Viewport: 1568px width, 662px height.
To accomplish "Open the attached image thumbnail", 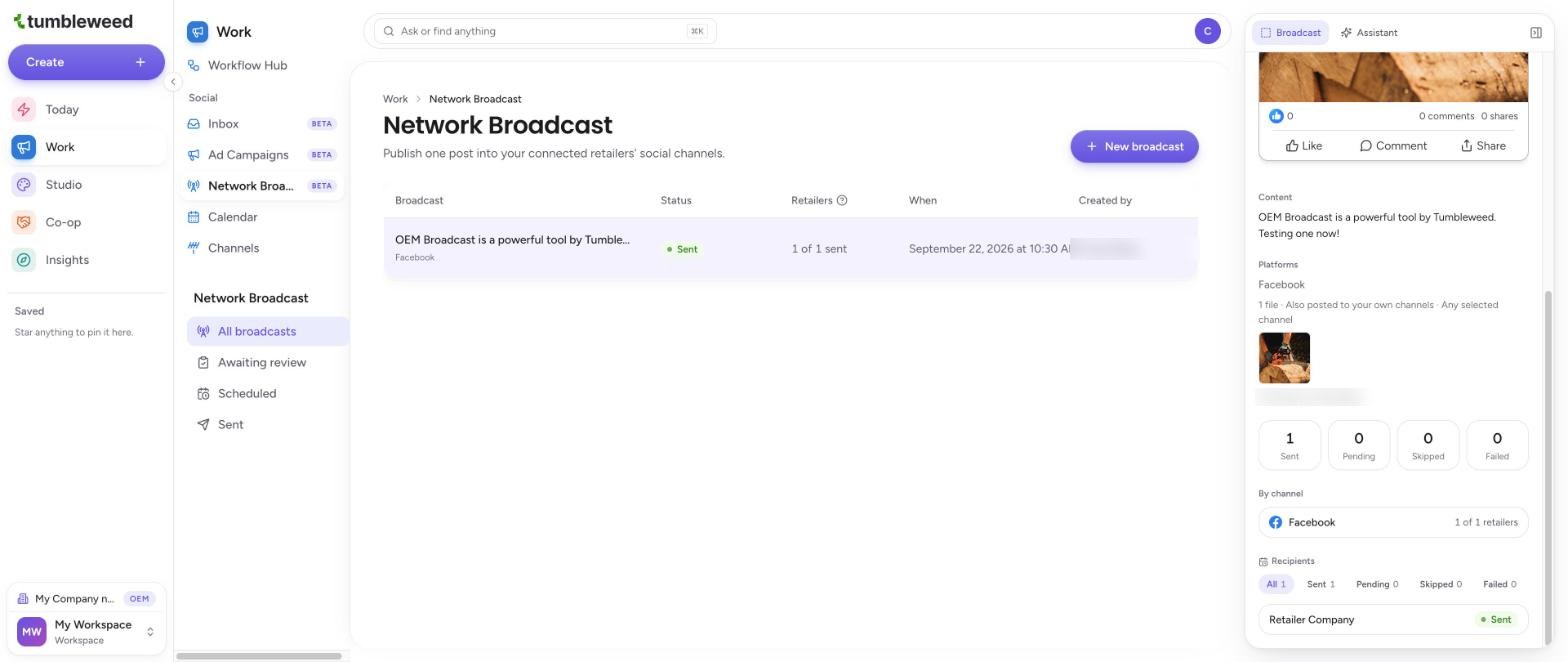I will 1284,358.
